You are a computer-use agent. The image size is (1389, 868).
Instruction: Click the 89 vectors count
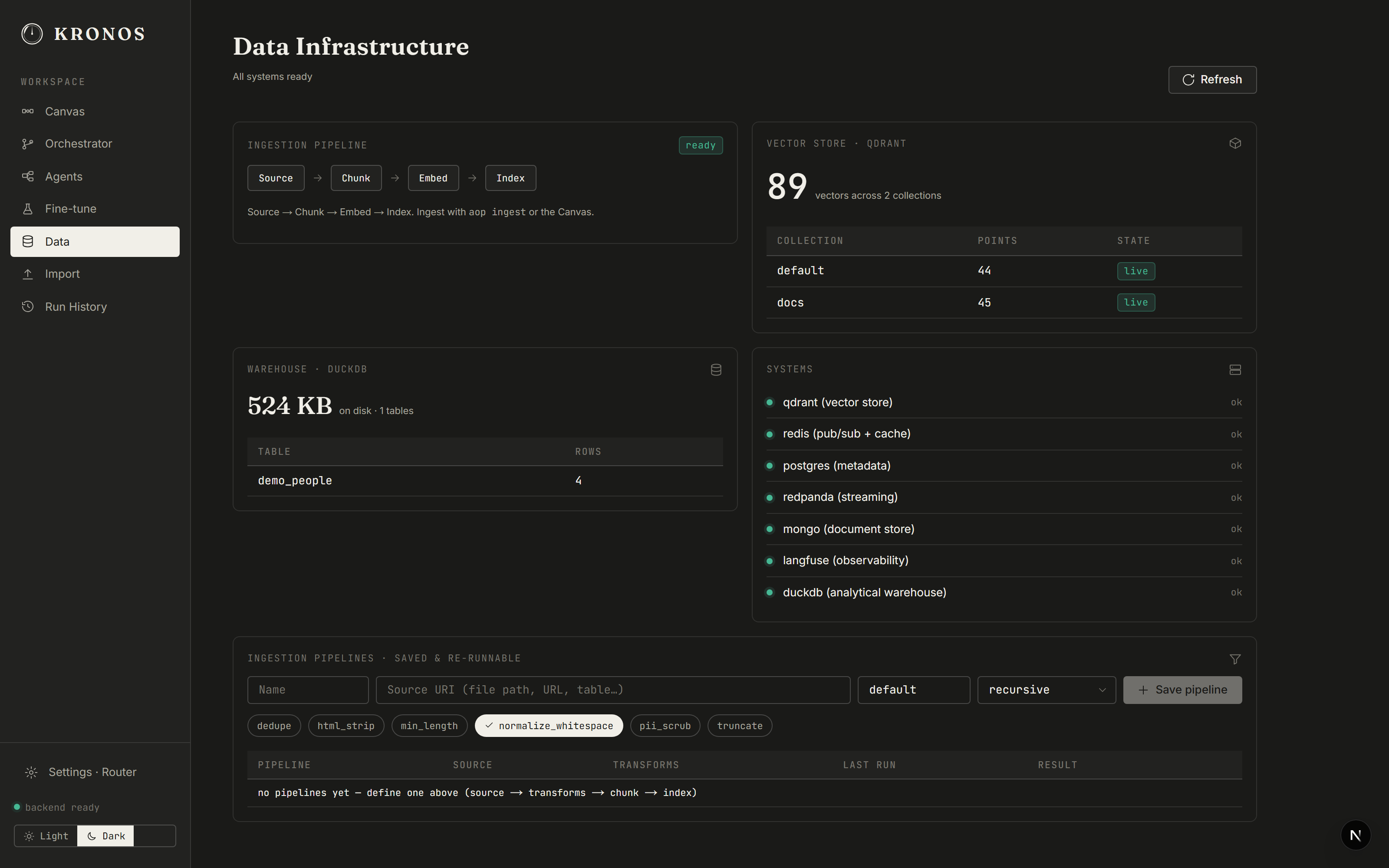[x=787, y=187]
